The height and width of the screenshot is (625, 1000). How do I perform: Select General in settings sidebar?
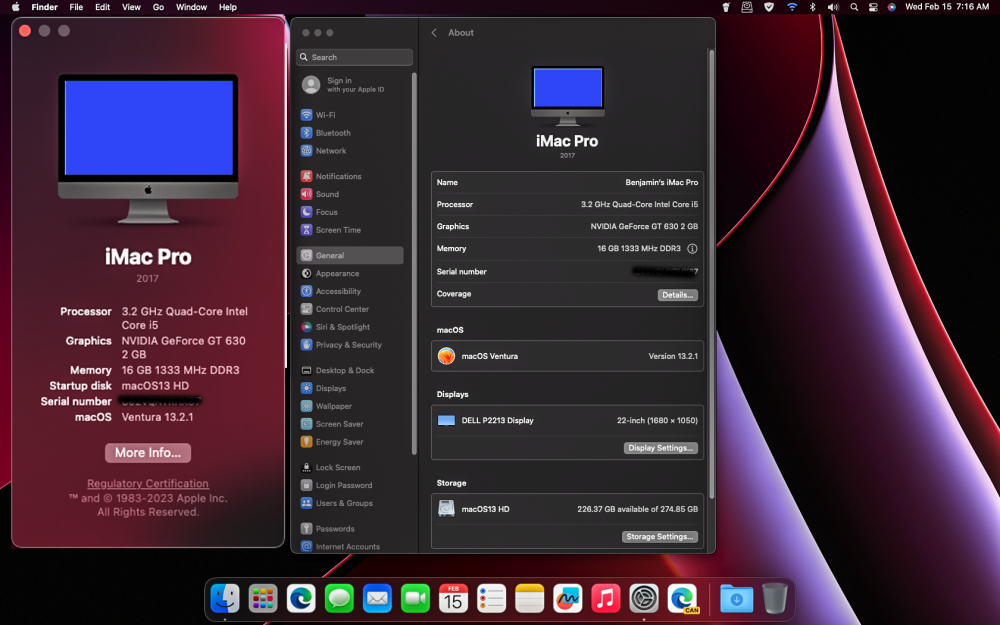[350, 255]
